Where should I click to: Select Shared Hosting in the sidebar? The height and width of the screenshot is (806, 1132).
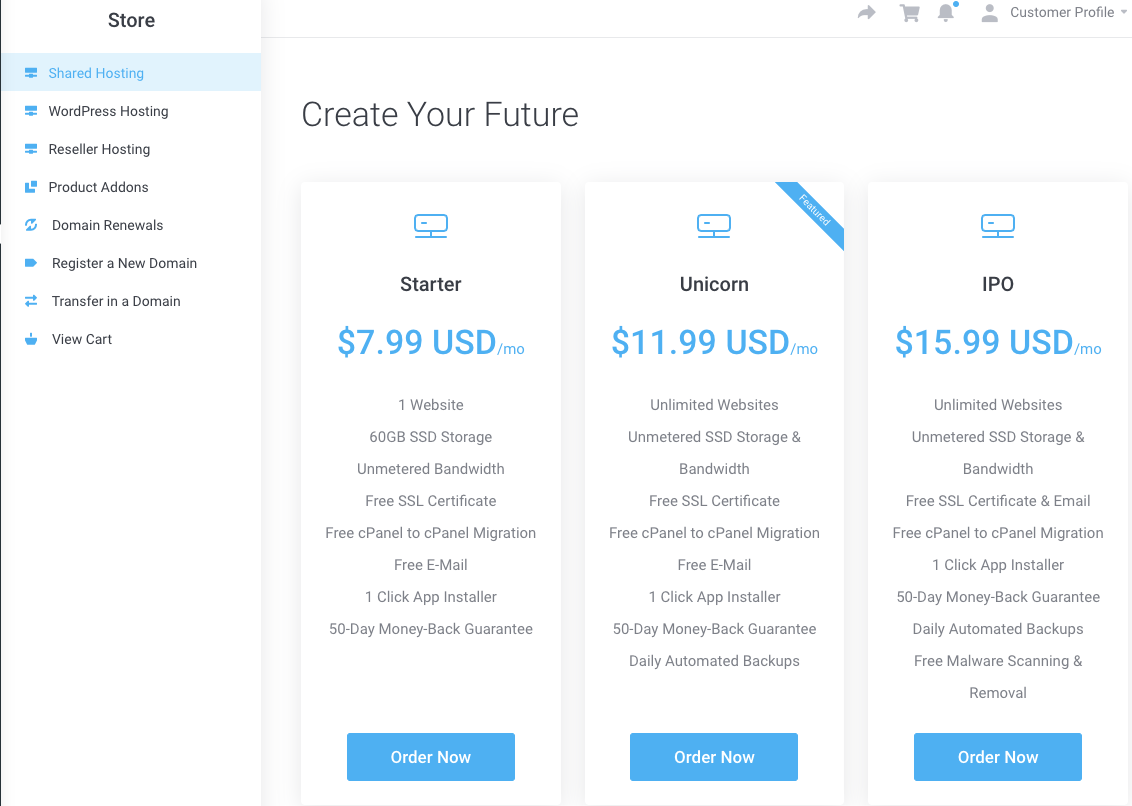pos(96,73)
